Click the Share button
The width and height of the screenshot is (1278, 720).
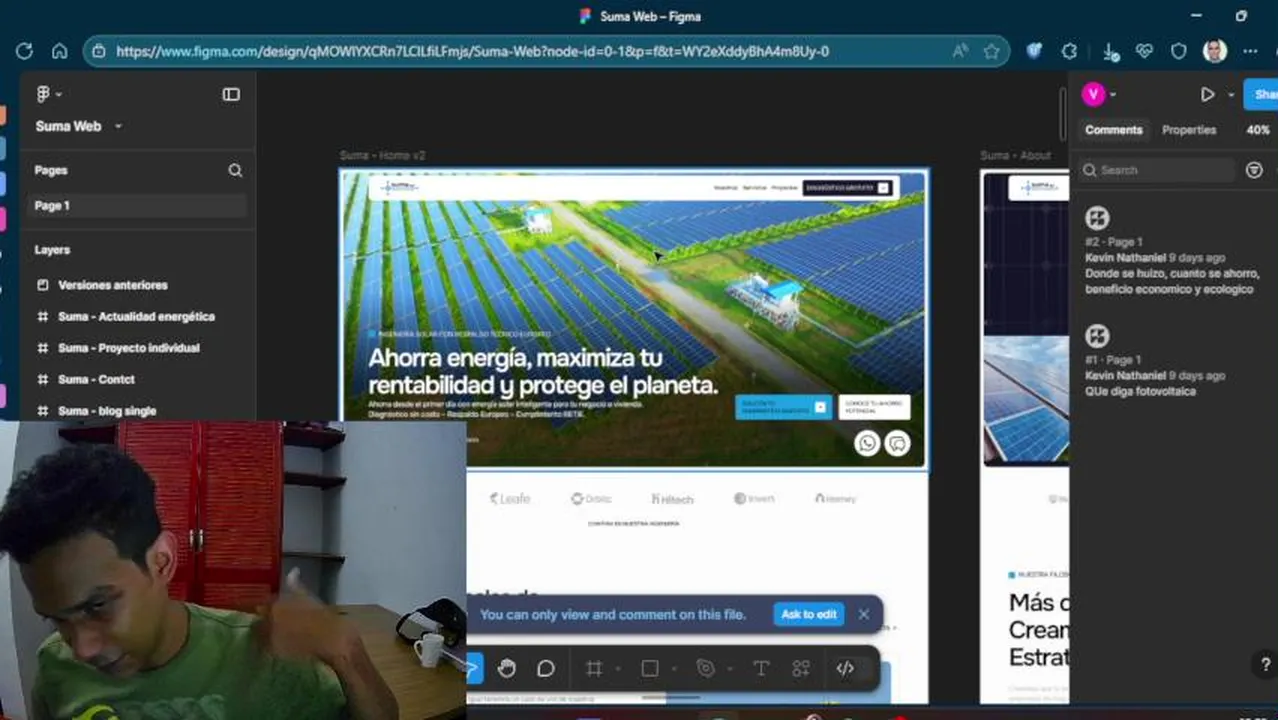pyautogui.click(x=1261, y=94)
